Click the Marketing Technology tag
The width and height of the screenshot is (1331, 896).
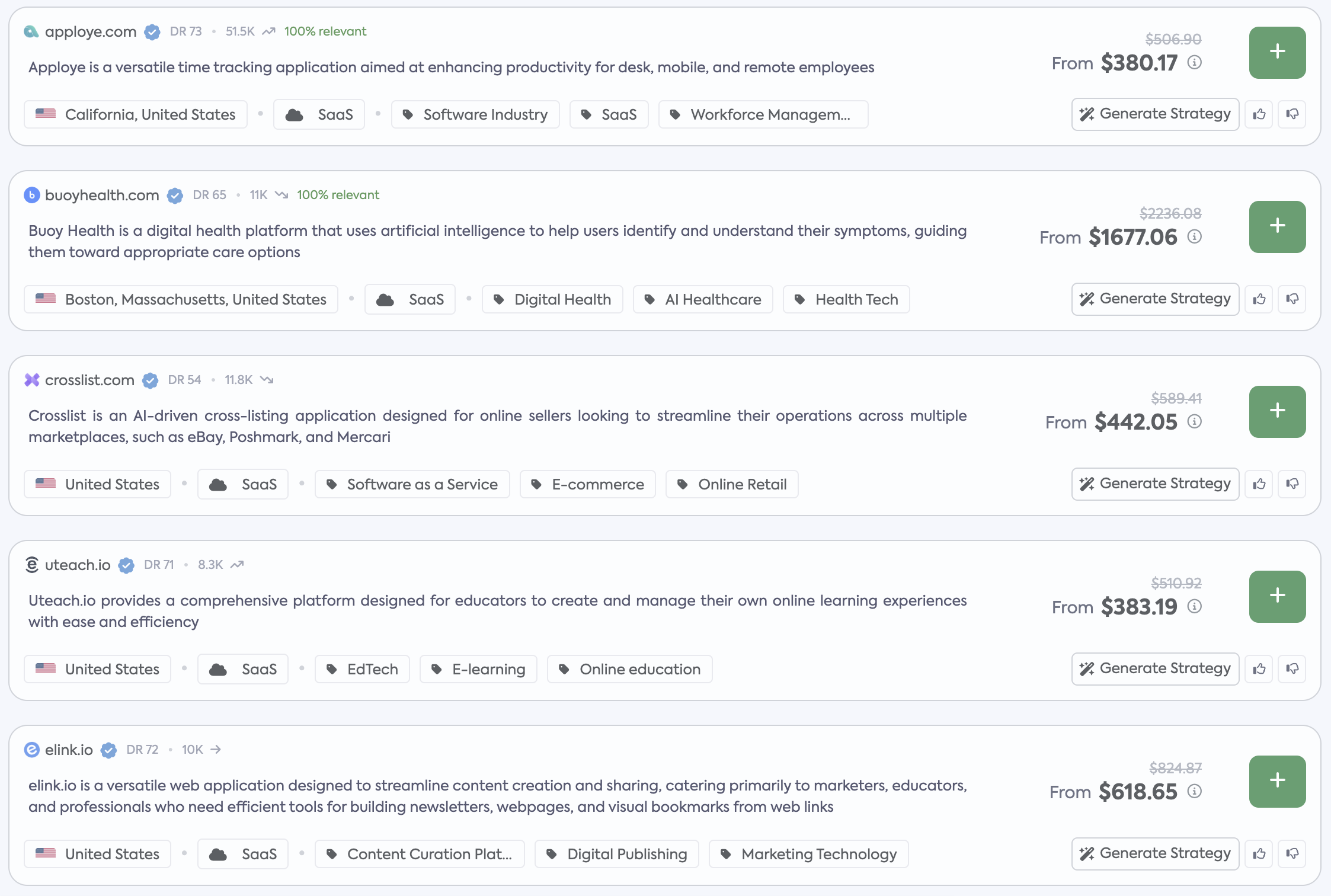pos(809,854)
